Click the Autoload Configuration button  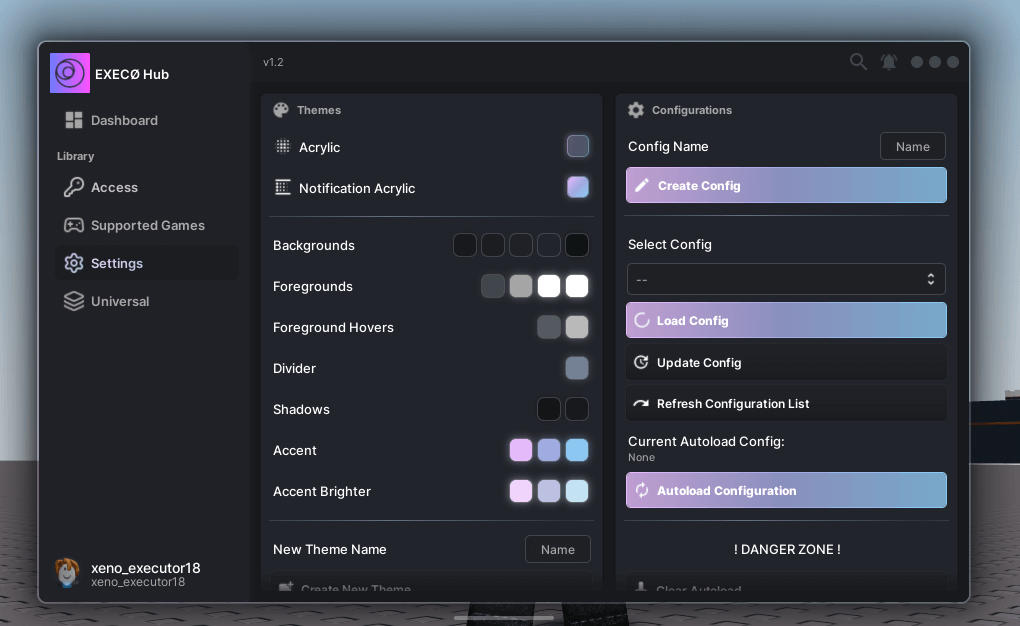(786, 490)
